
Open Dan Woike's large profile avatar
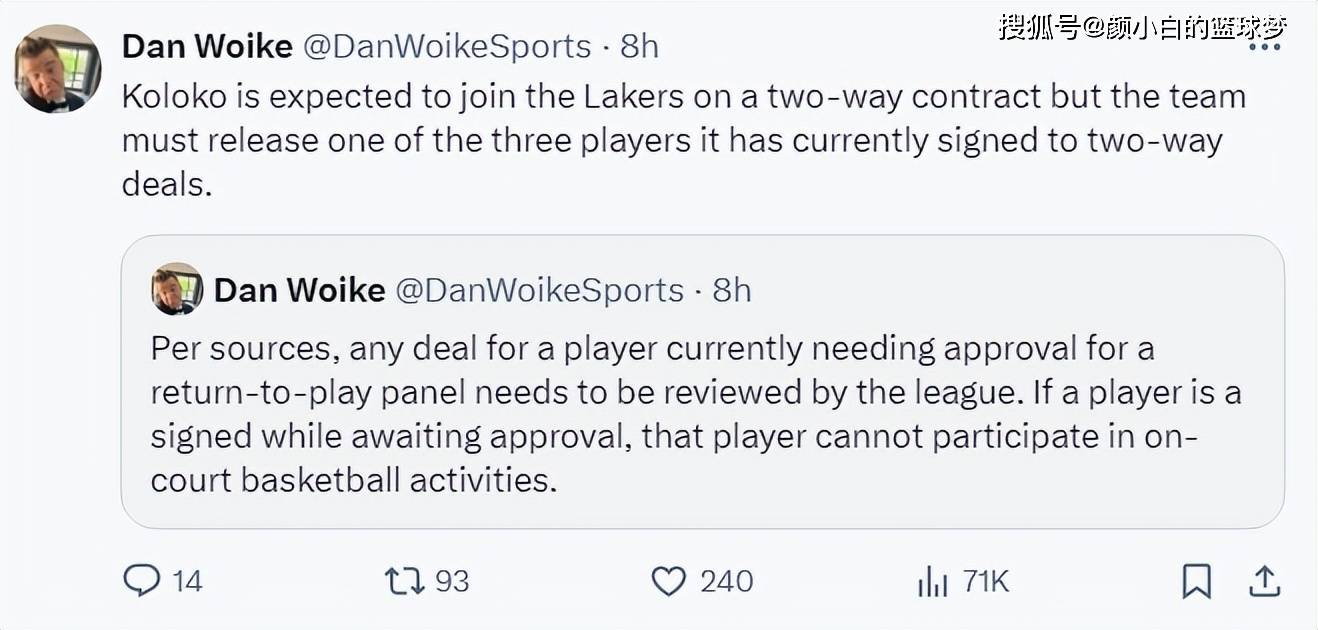click(x=57, y=68)
